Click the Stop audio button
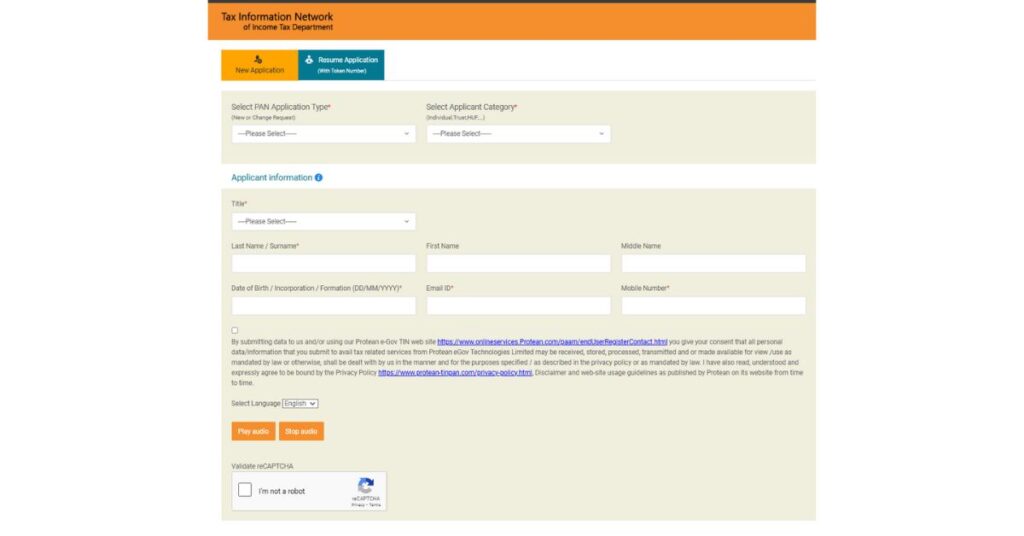 301,431
